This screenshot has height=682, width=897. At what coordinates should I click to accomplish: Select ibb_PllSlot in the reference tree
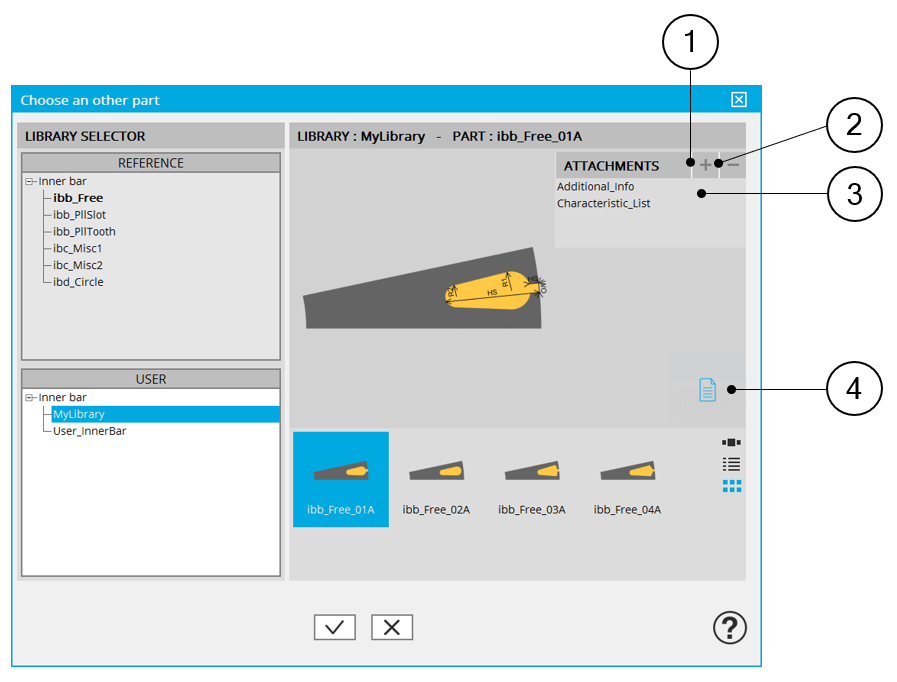coord(78,215)
